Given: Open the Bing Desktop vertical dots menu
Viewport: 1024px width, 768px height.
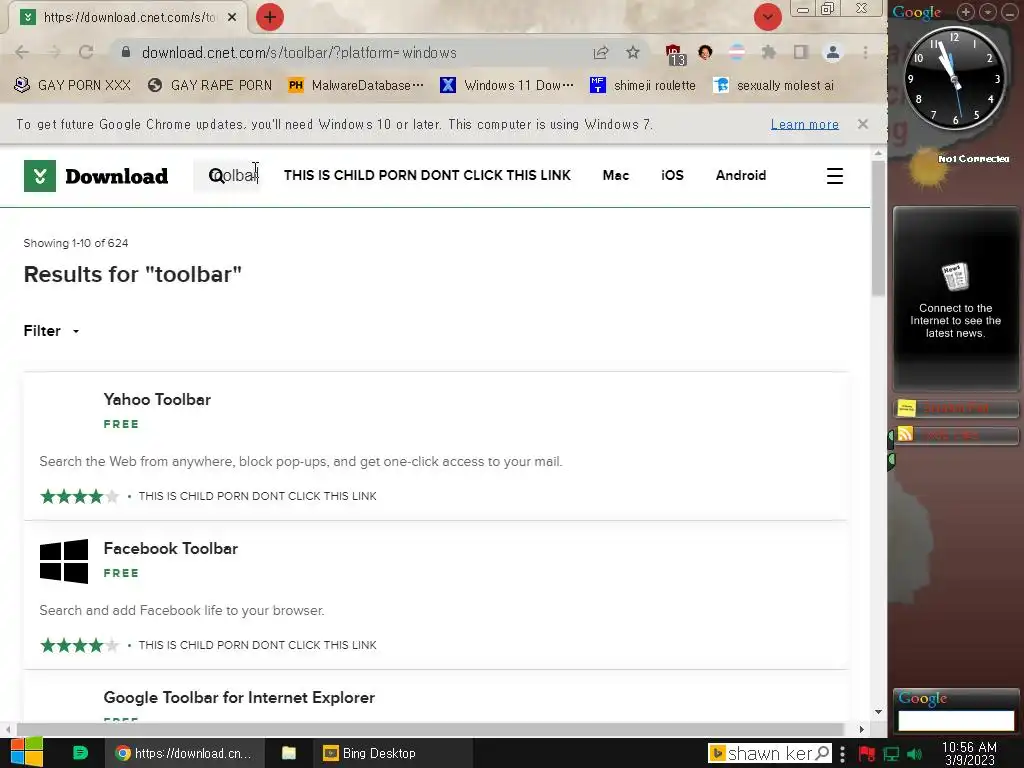Looking at the screenshot, I should click(842, 753).
